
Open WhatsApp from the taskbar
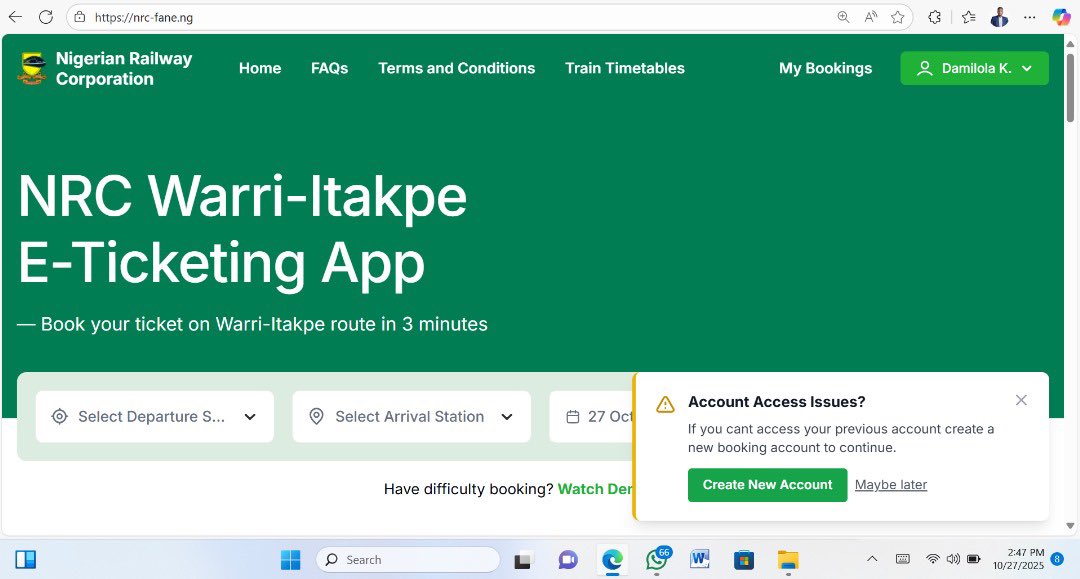[x=657, y=560]
